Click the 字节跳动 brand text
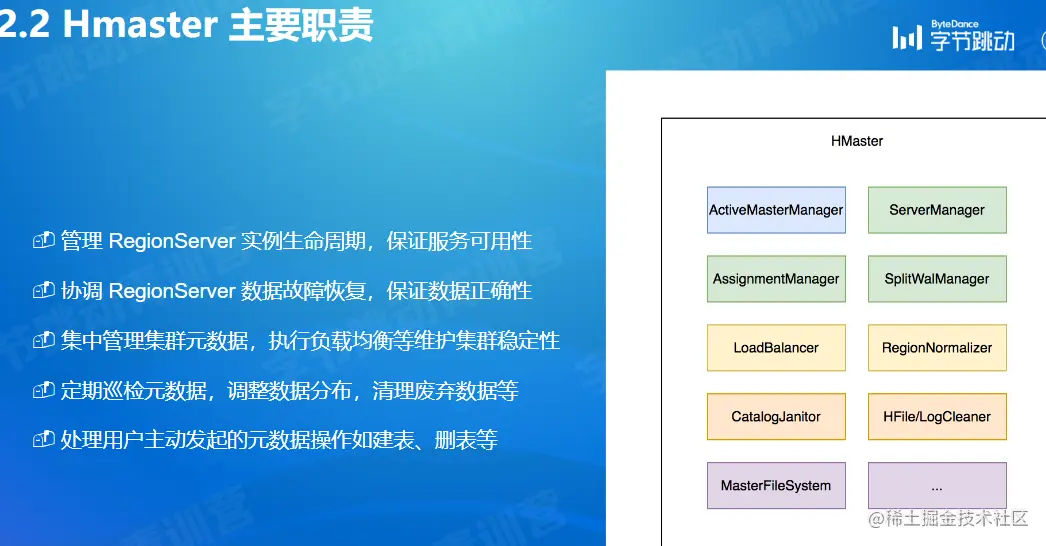Image resolution: width=1046 pixels, height=546 pixels. 973,41
